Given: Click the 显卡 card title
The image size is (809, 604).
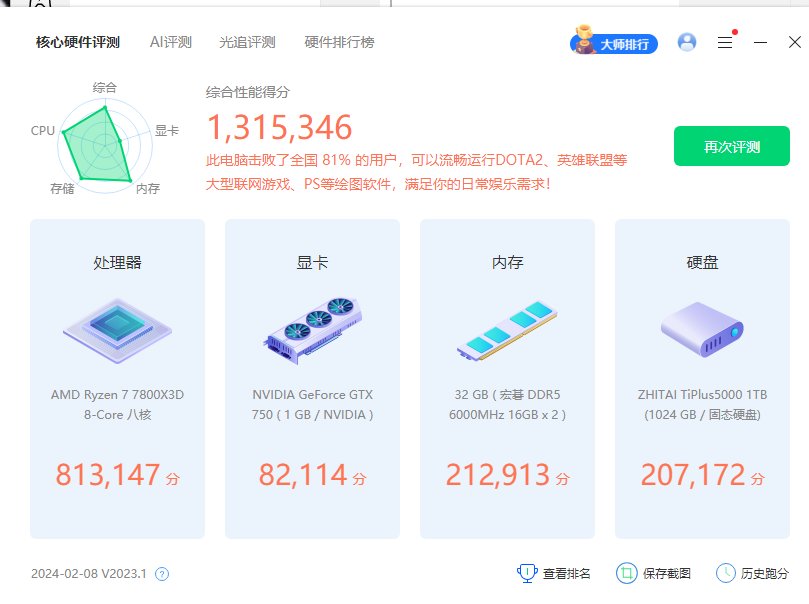Looking at the screenshot, I should [x=313, y=263].
